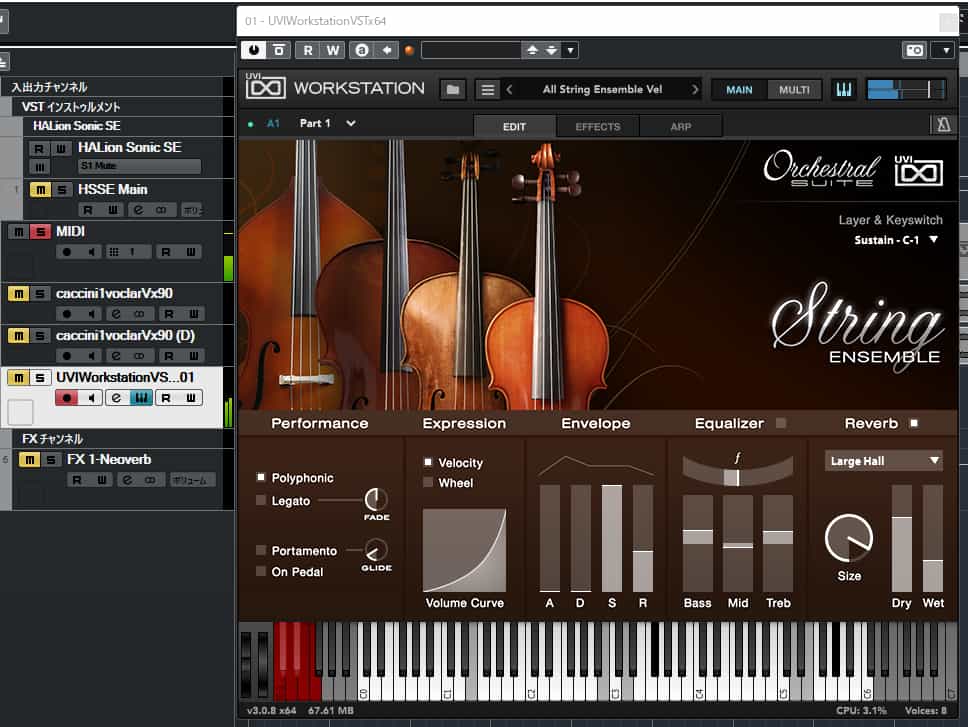Switch to the EFFECTS tab
This screenshot has width=968, height=727.
pos(597,127)
